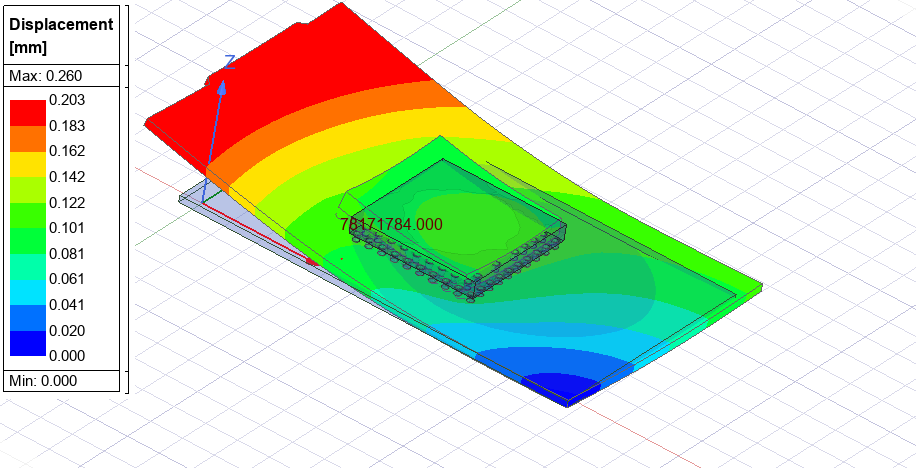Screen dimensions: 916x468
Task: Click the 0.183 orange legend swatch
Action: point(27,138)
